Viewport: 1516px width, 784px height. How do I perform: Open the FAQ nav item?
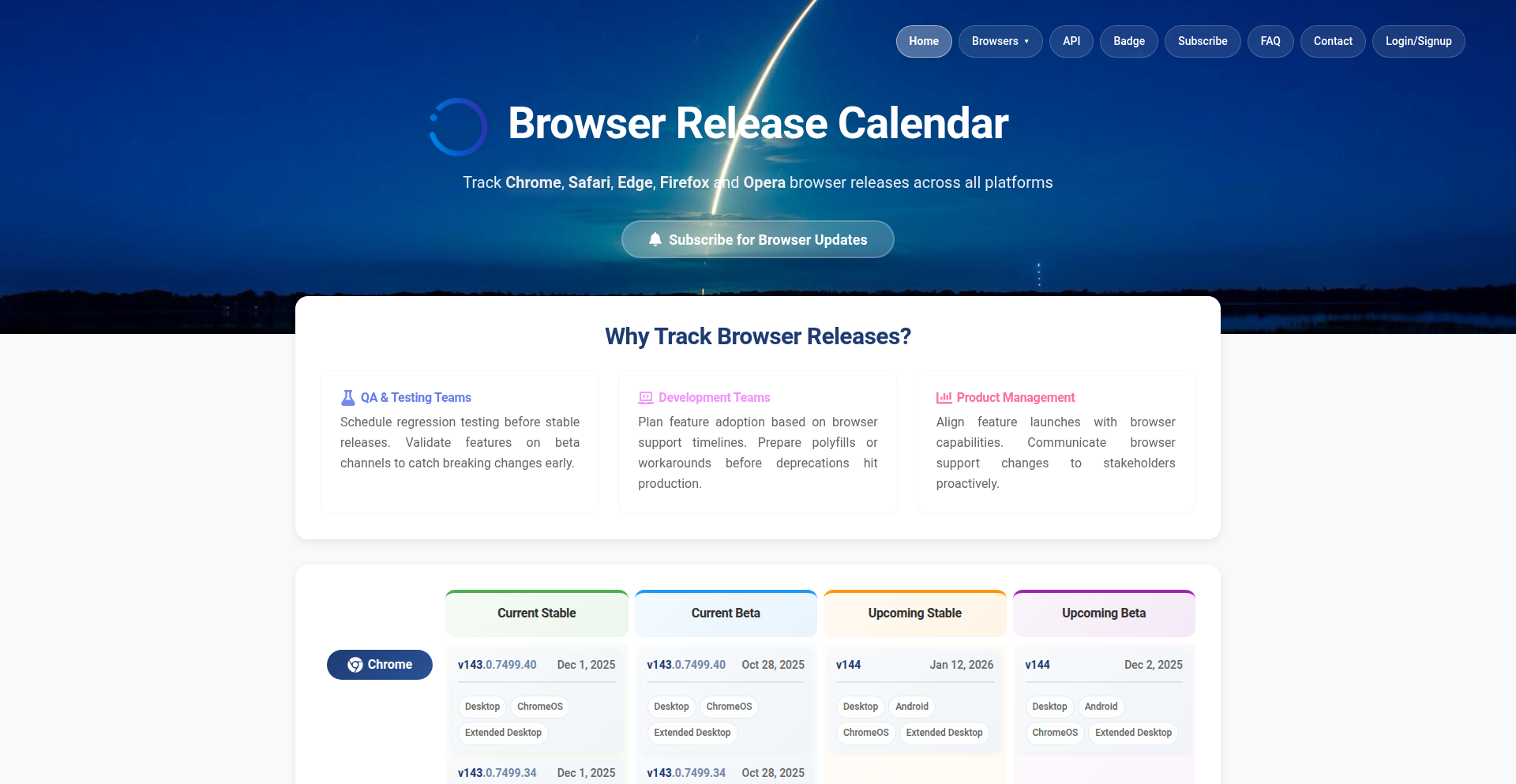pos(1270,41)
